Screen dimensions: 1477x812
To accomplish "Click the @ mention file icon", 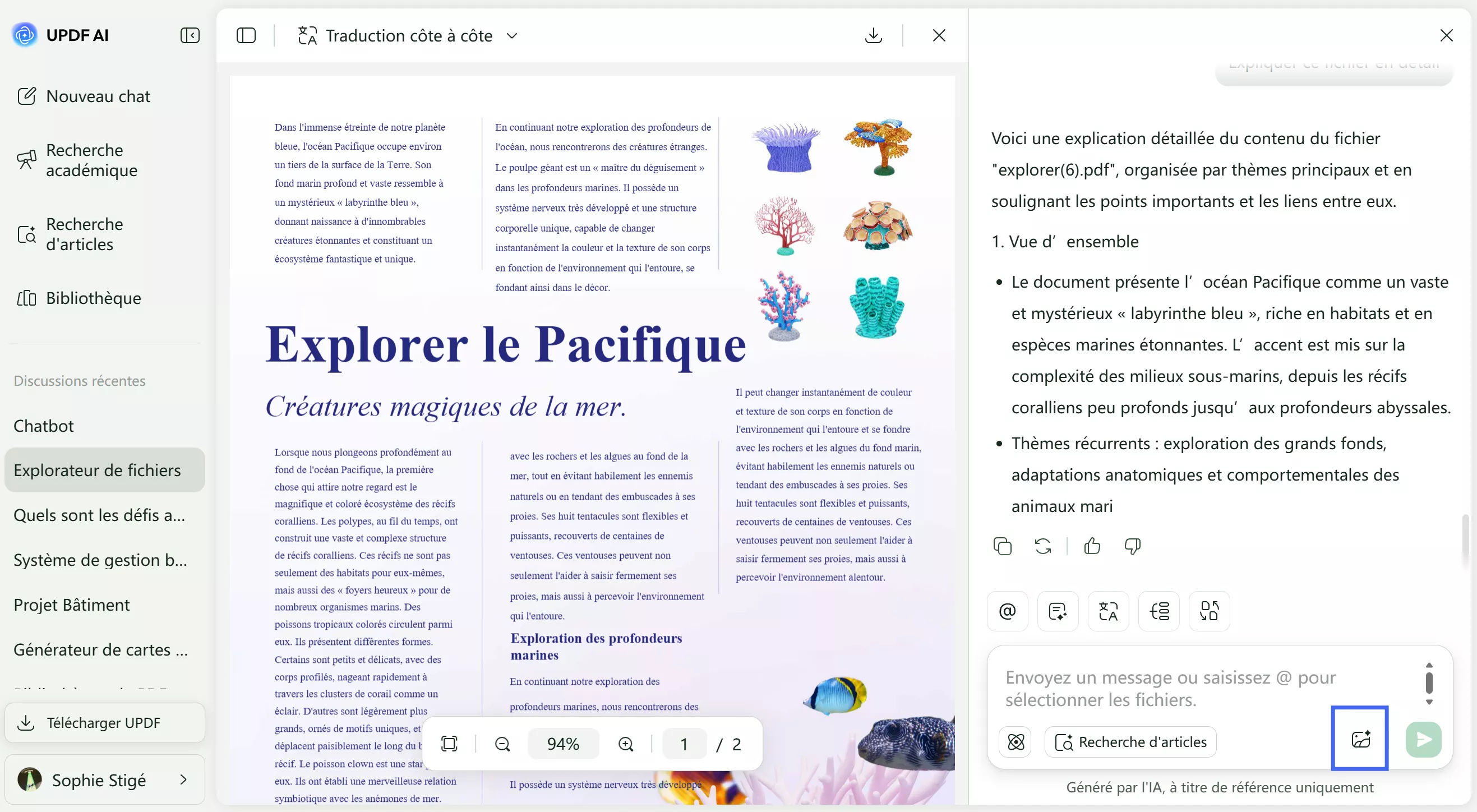I will [x=1008, y=611].
